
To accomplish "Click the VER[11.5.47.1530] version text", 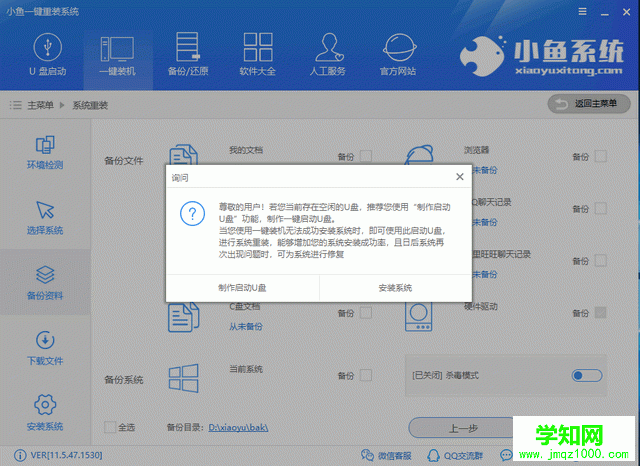I will tap(66, 455).
